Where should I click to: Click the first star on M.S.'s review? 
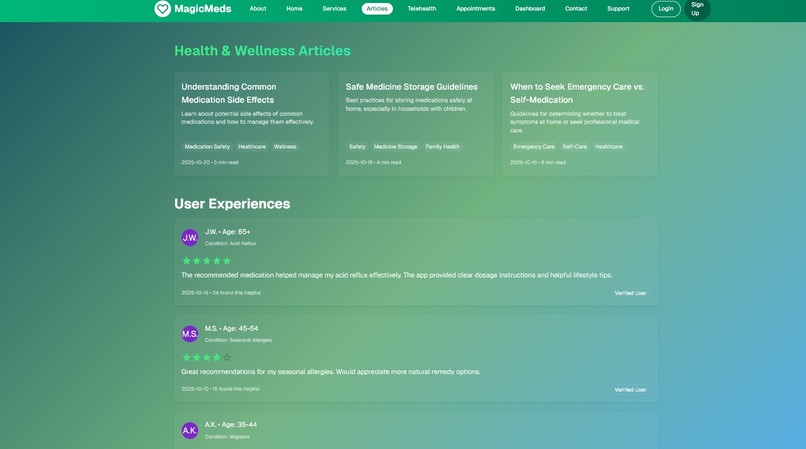pos(186,357)
